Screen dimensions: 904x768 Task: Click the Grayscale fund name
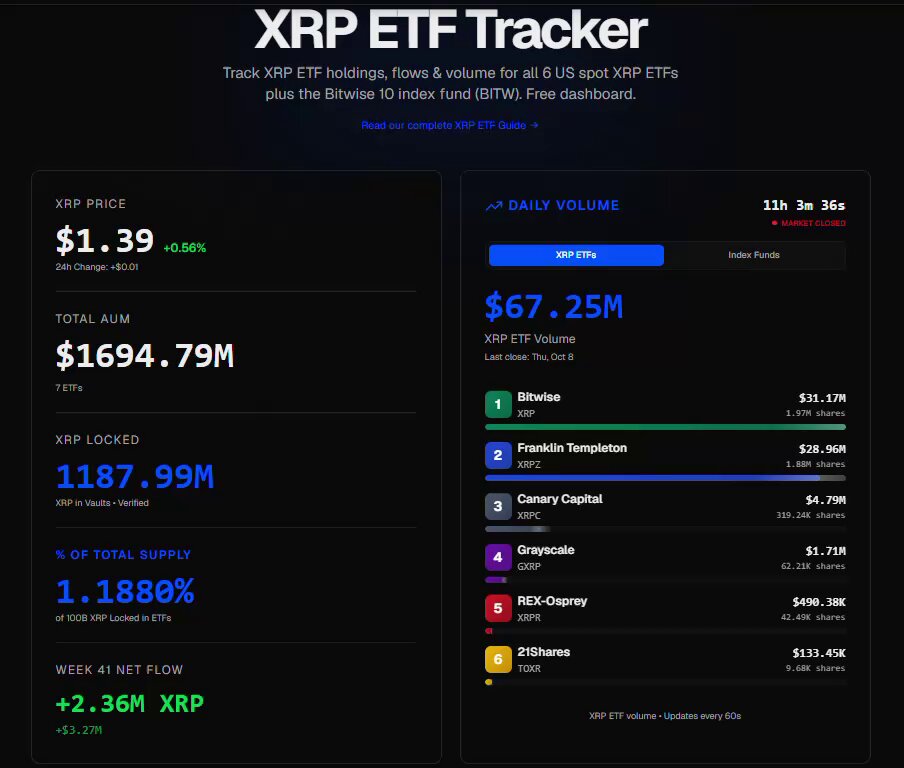point(545,550)
